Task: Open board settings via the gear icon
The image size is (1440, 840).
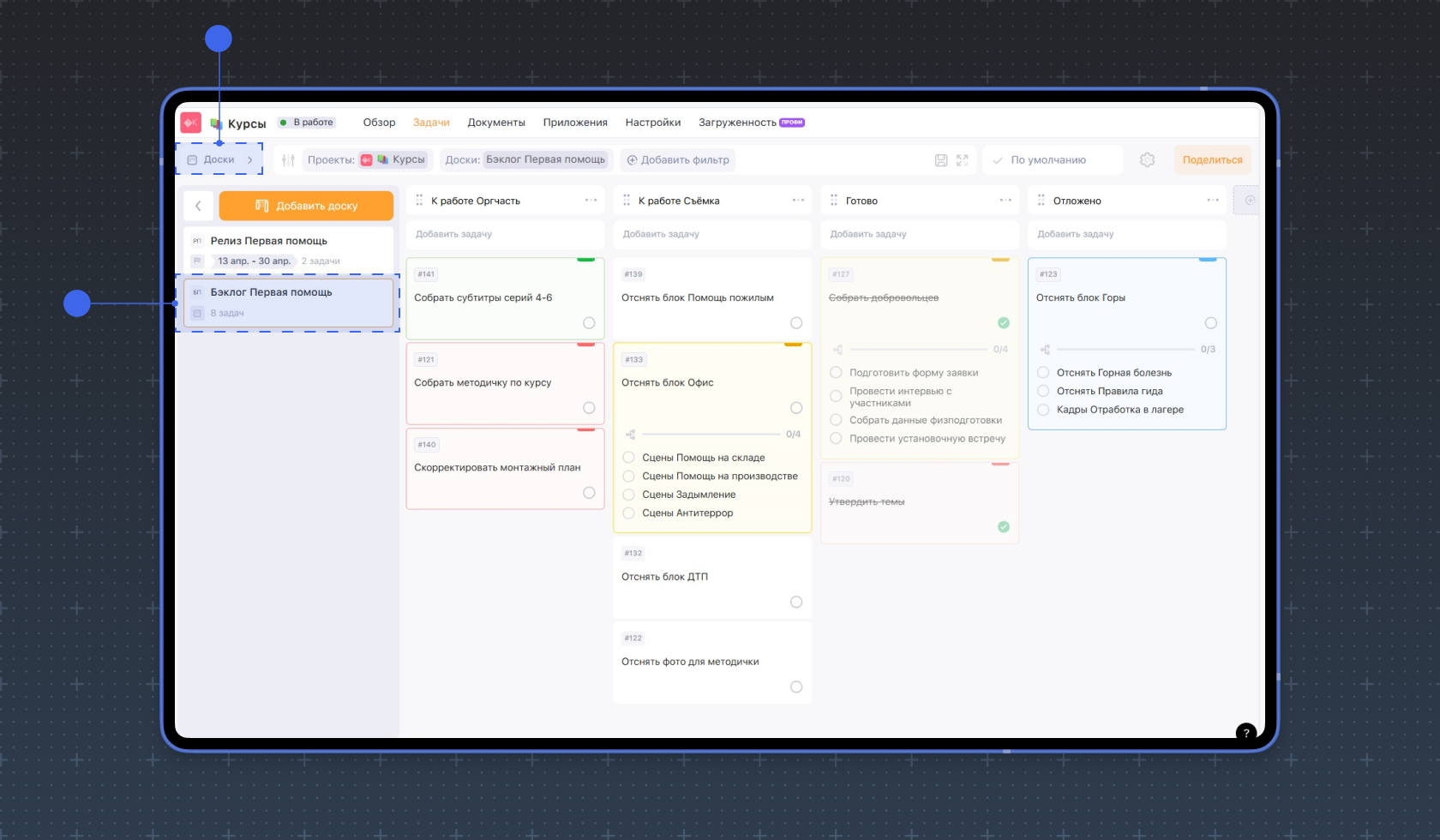Action: [x=1147, y=160]
